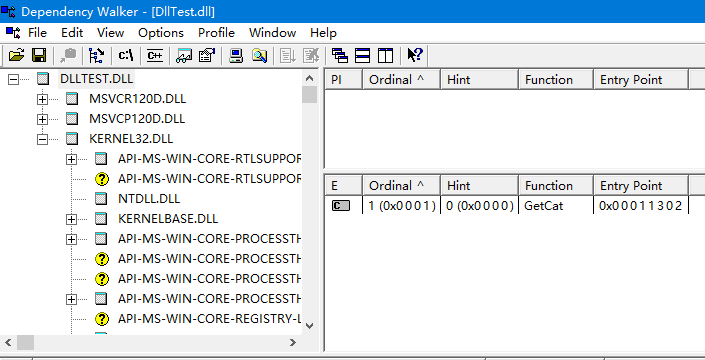This screenshot has width=705, height=360.
Task: Click tree horizontal scrollbar left arrow
Action: pos(8,342)
